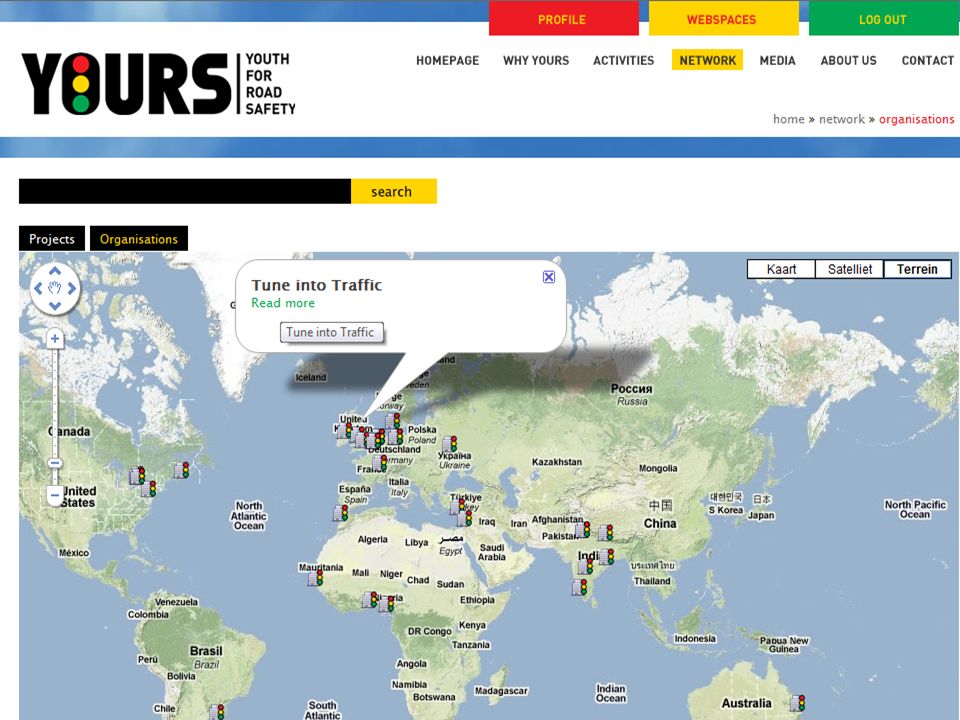
Task: Click the Kazakhstan map label
Action: [x=557, y=462]
